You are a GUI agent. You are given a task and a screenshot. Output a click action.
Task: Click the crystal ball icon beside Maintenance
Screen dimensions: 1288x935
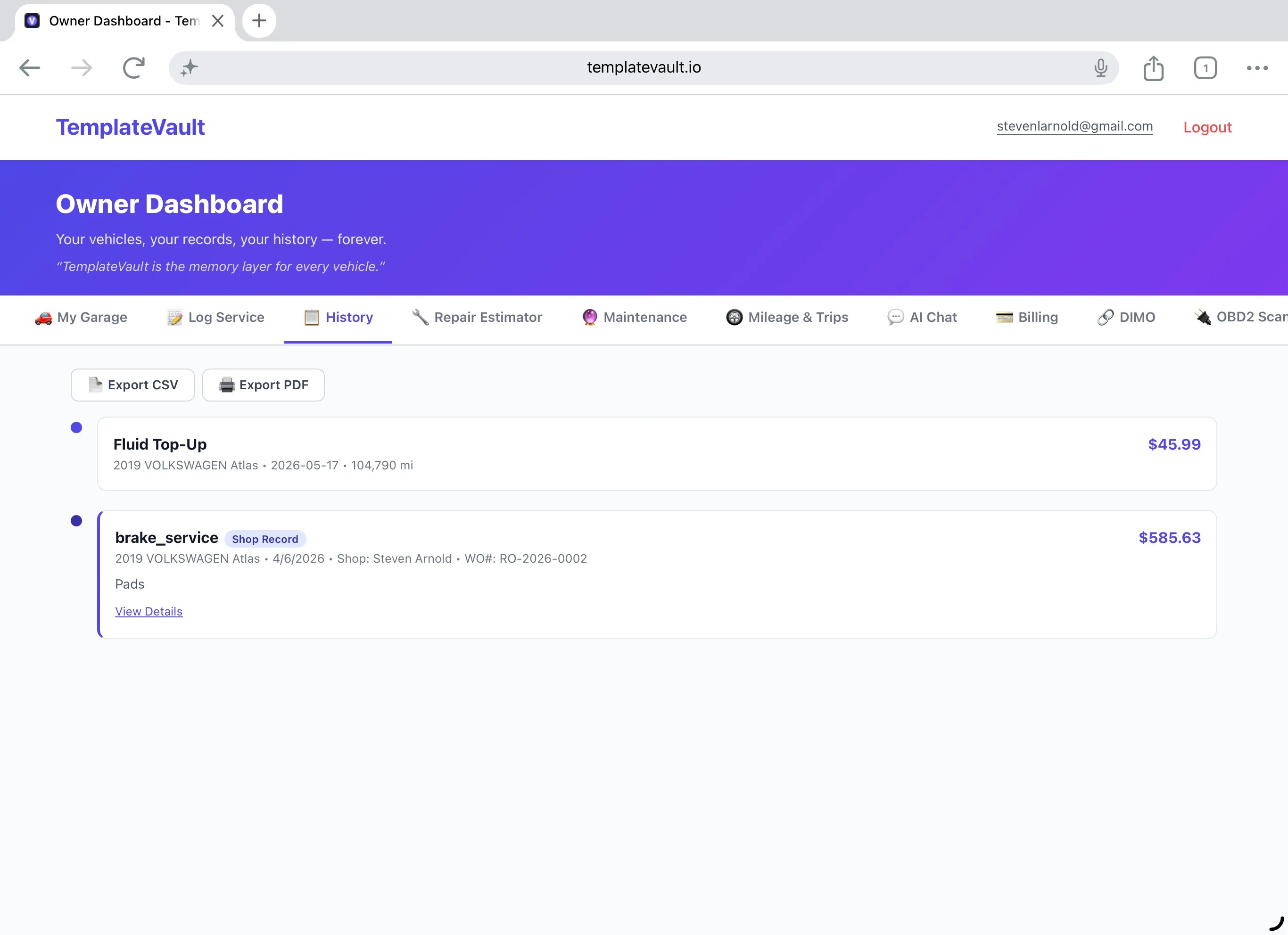pos(590,317)
